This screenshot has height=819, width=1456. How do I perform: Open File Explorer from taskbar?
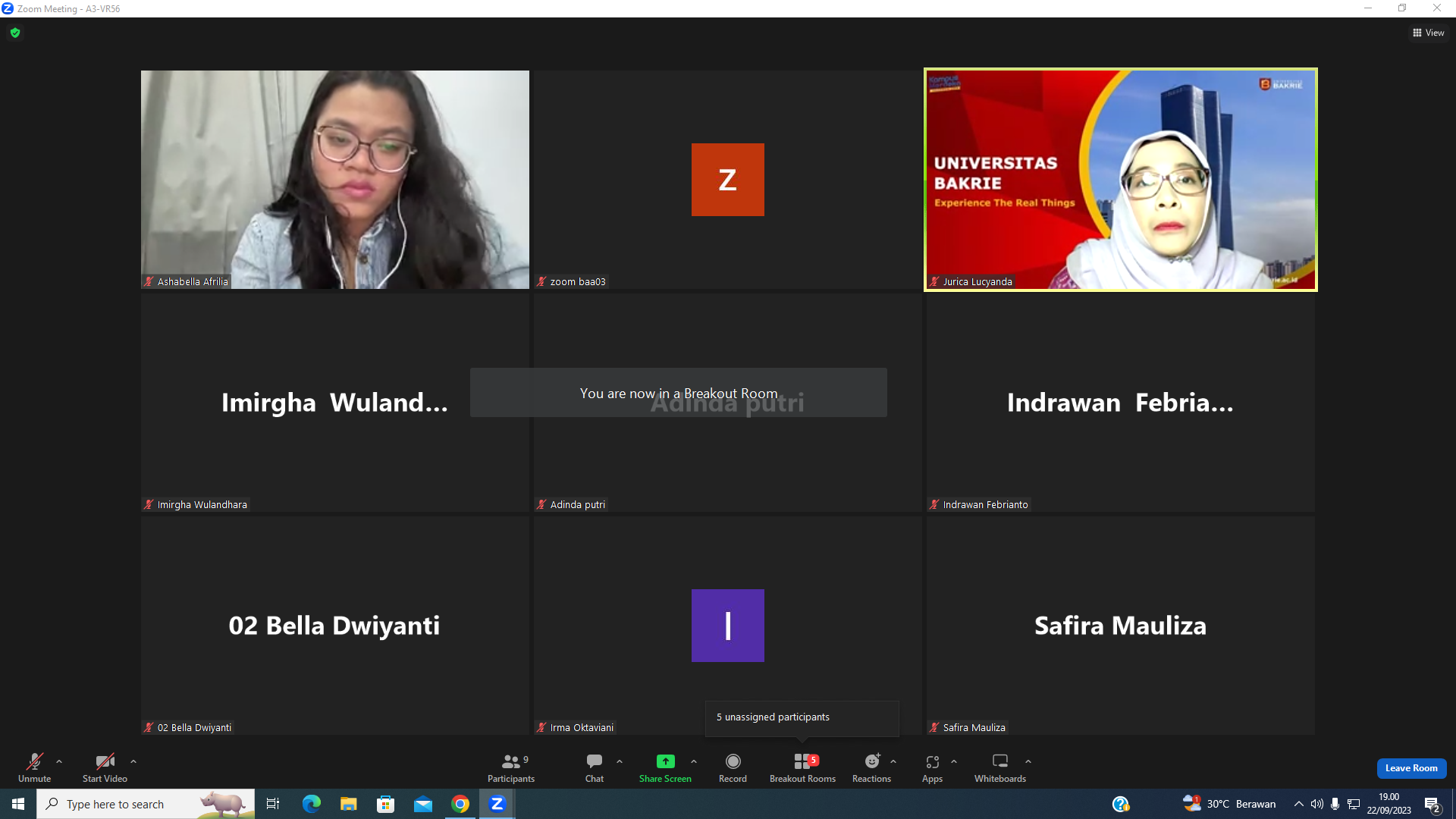[x=348, y=804]
